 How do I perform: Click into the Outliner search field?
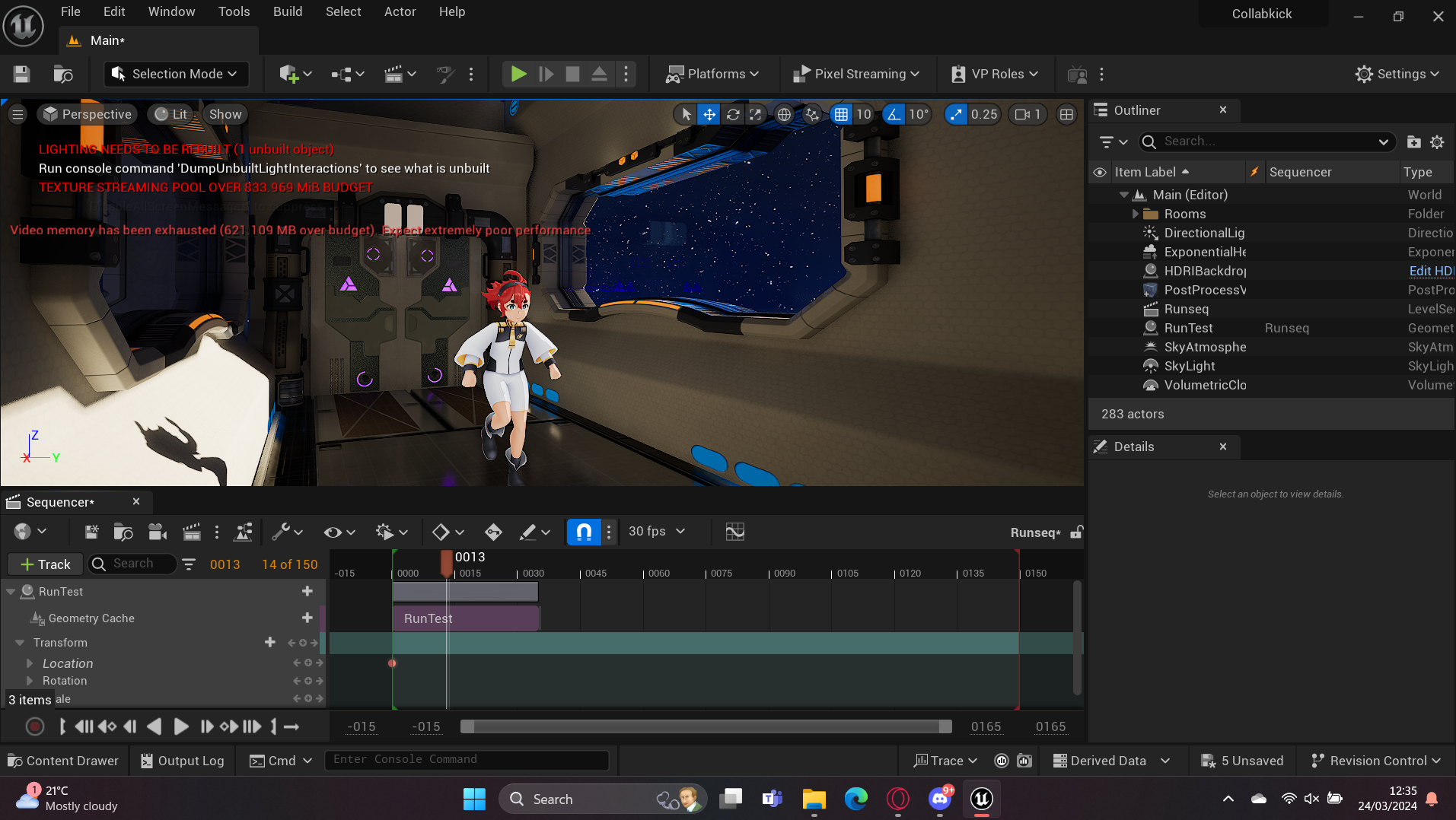(x=1267, y=141)
